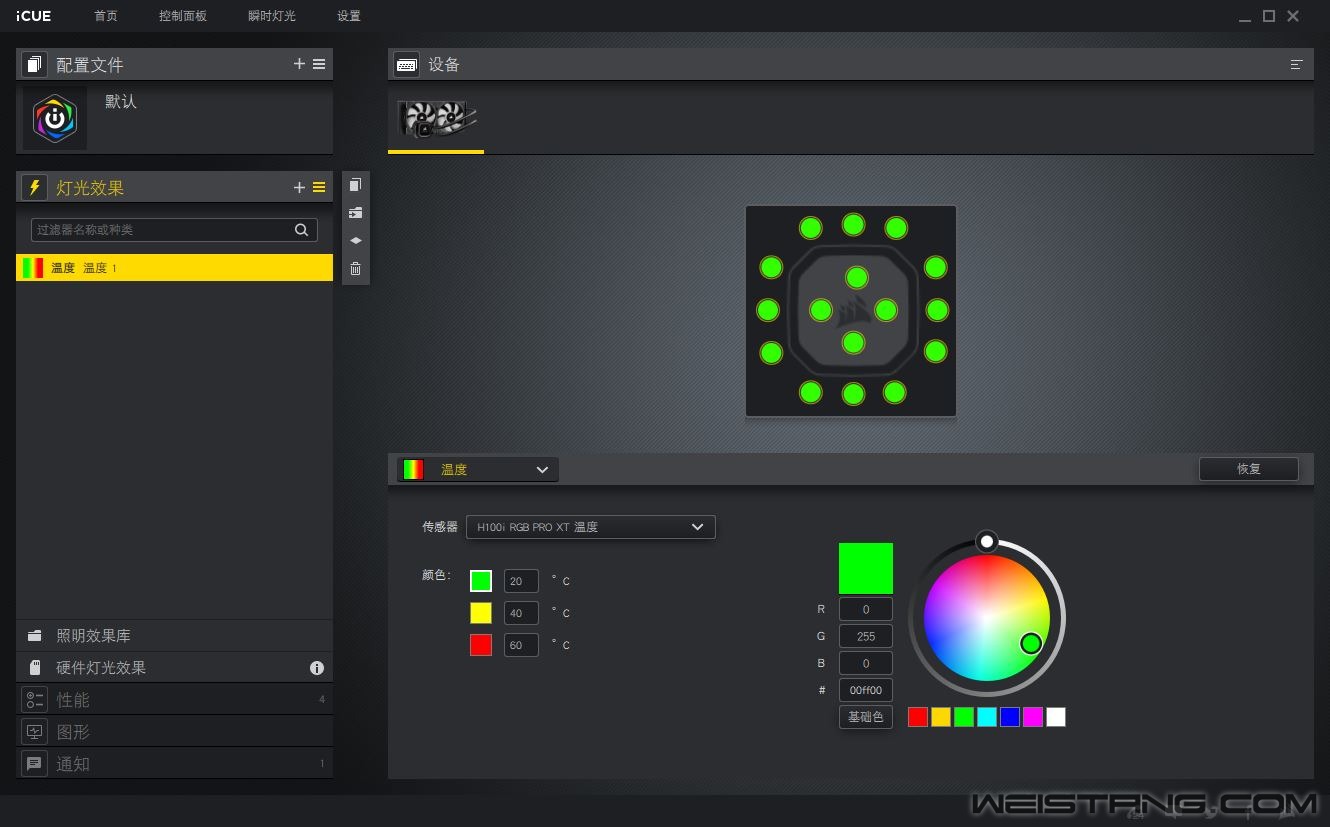
Task: Open the 控制面板 menu
Action: coord(183,16)
